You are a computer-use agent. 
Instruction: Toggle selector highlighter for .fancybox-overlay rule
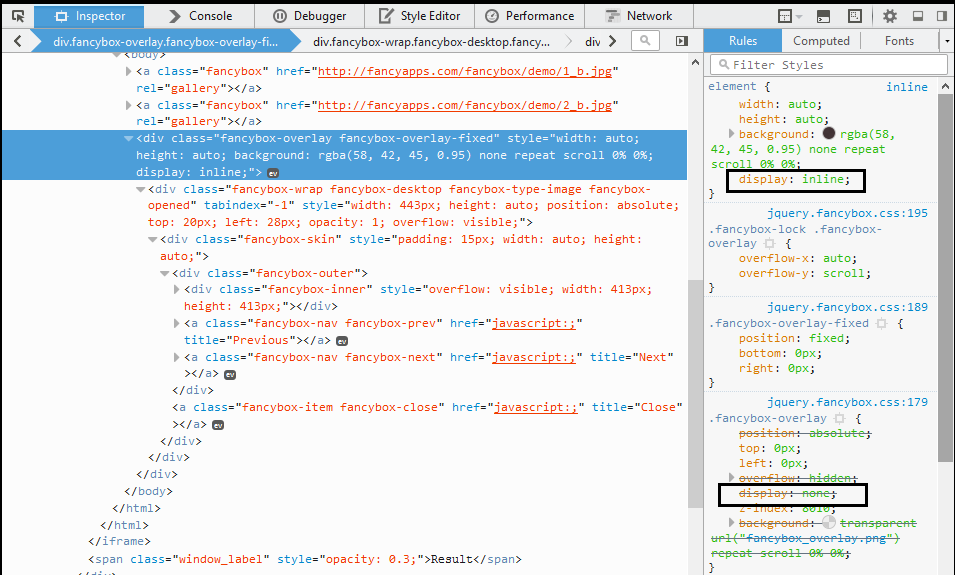pyautogui.click(x=840, y=418)
